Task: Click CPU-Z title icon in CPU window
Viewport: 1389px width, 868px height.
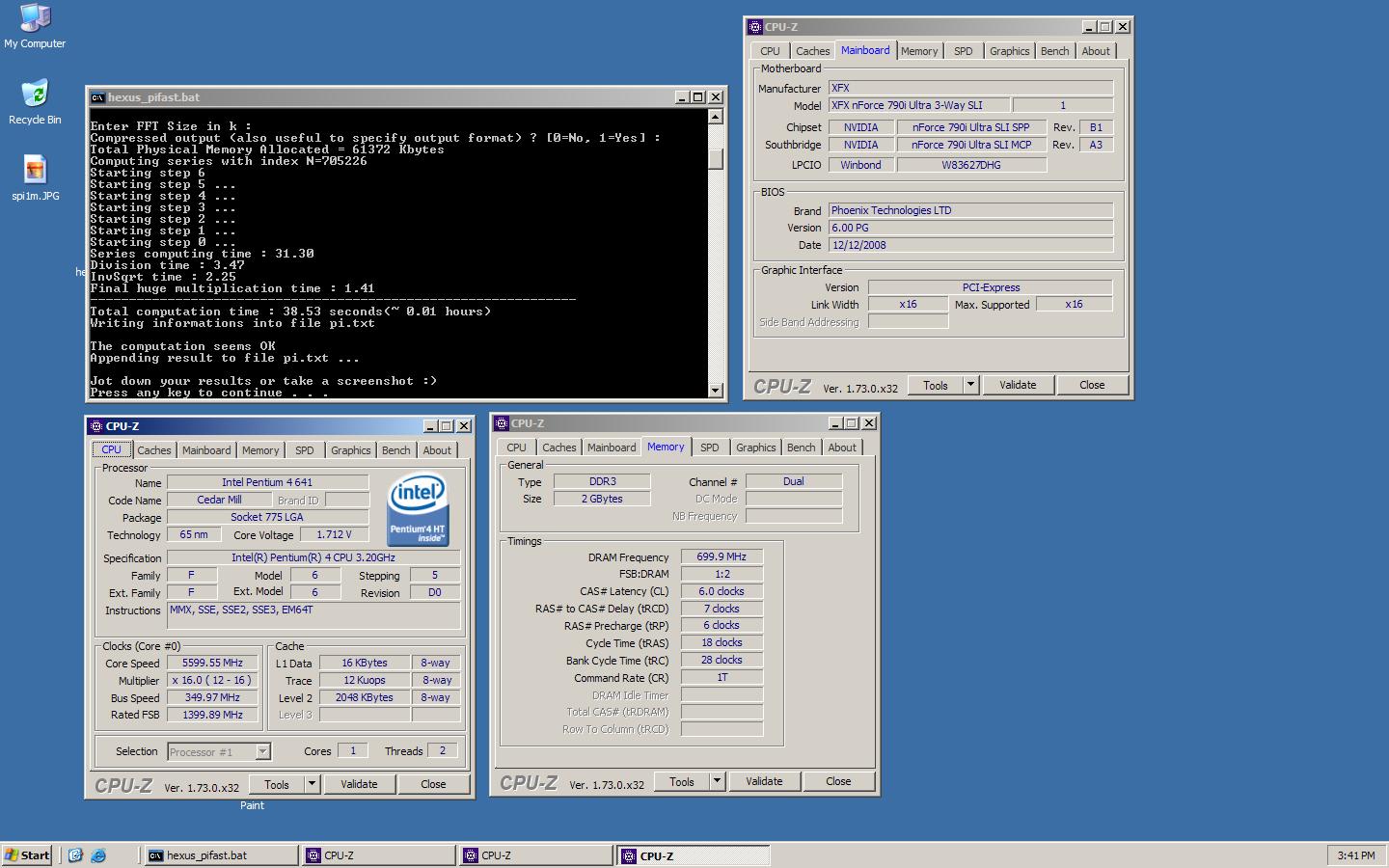Action: 96,426
